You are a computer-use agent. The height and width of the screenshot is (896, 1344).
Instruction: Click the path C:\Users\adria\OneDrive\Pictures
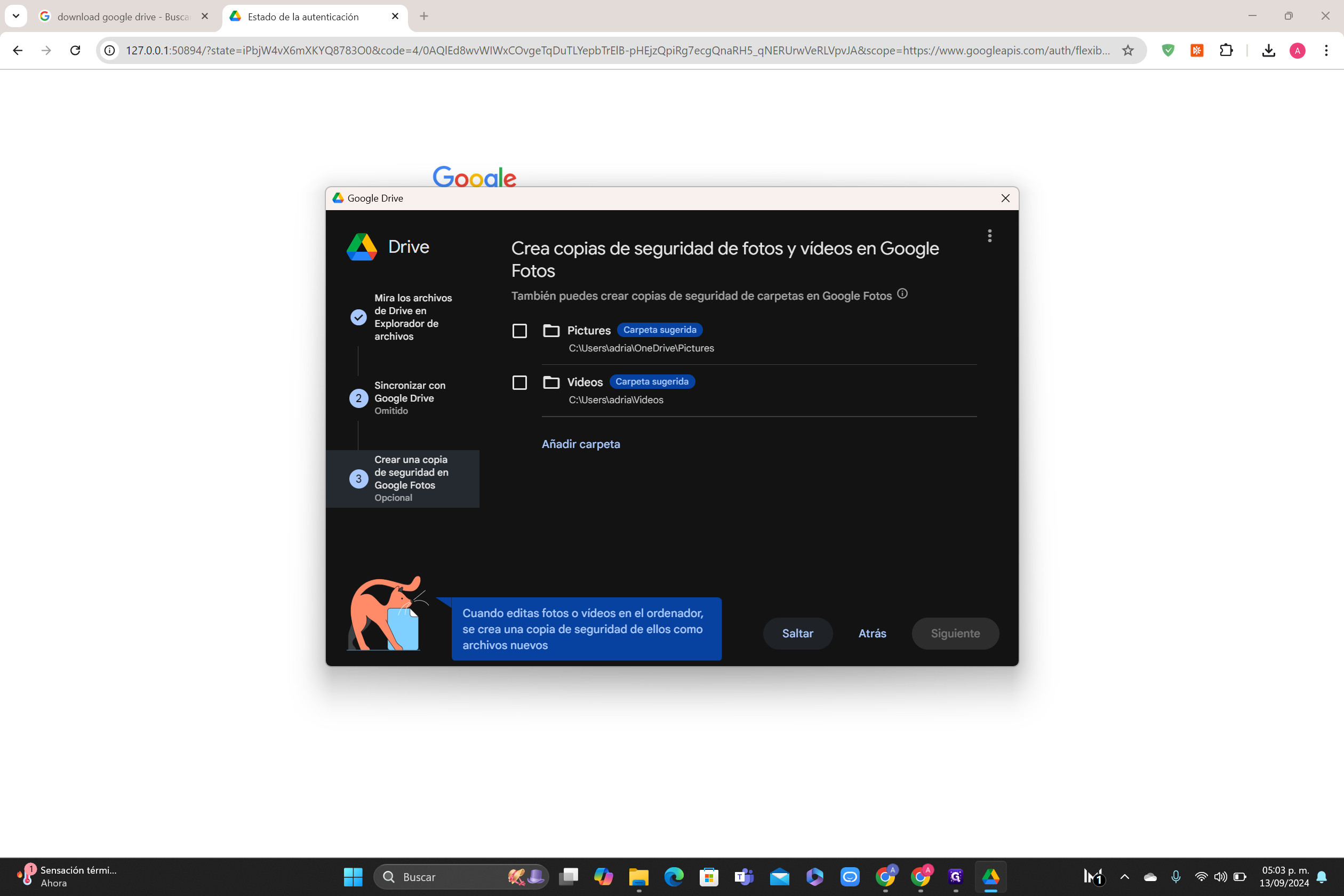coord(641,348)
